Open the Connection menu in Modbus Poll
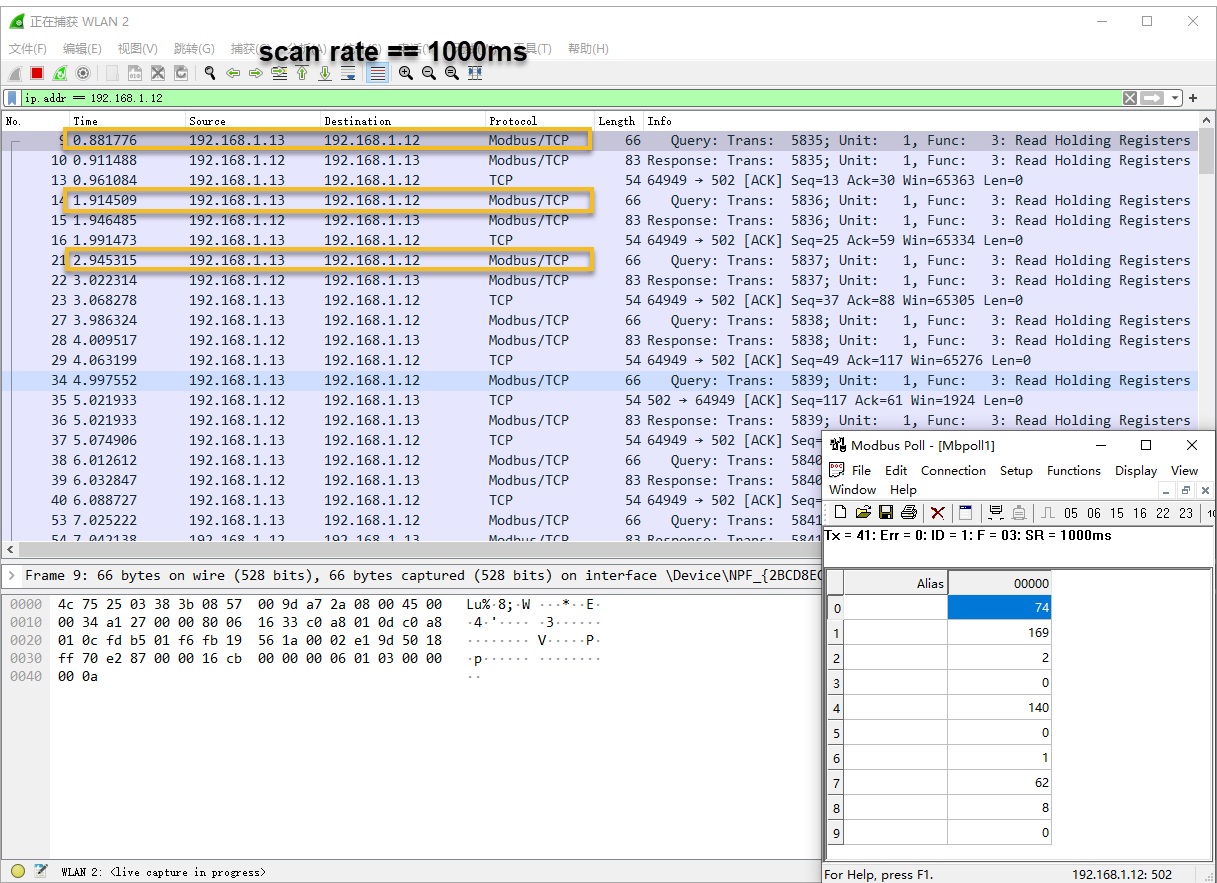 [952, 471]
